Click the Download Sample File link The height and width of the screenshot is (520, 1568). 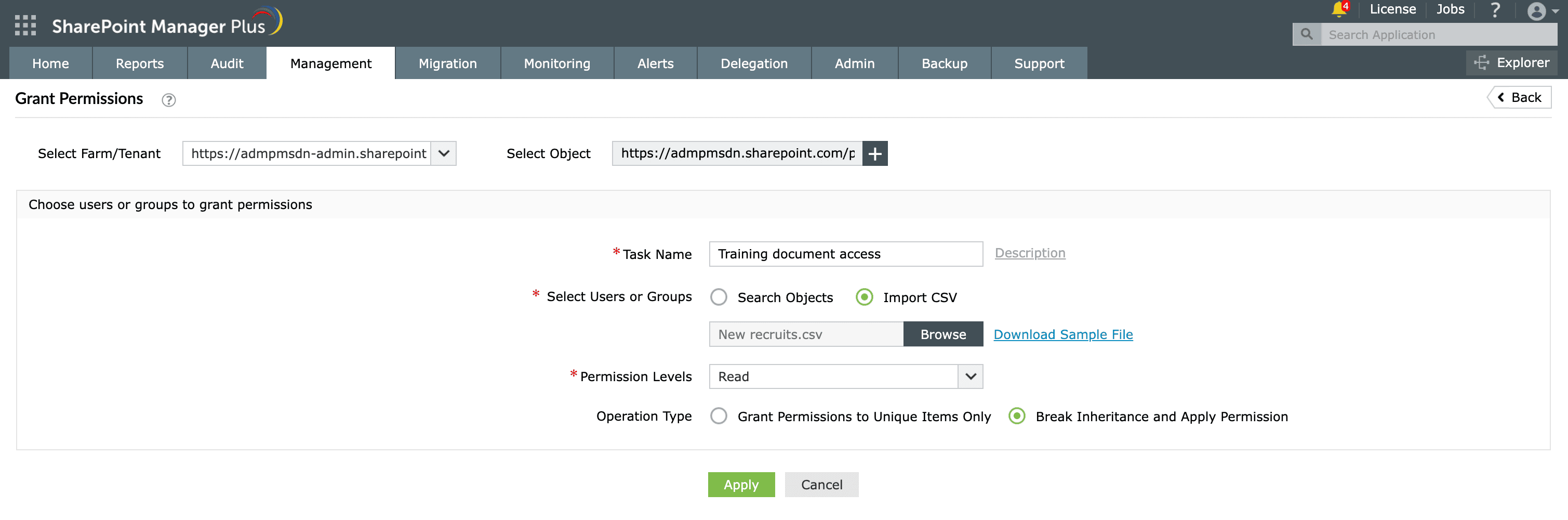[x=1063, y=334]
